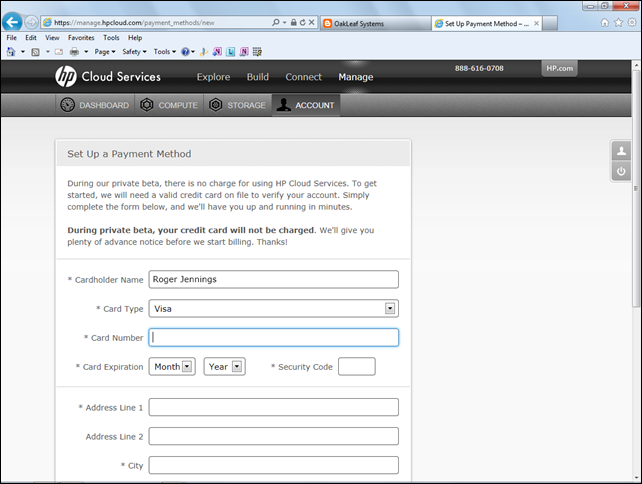Open the COMPUTE section
Screen dimensions: 642x484
coord(169,105)
